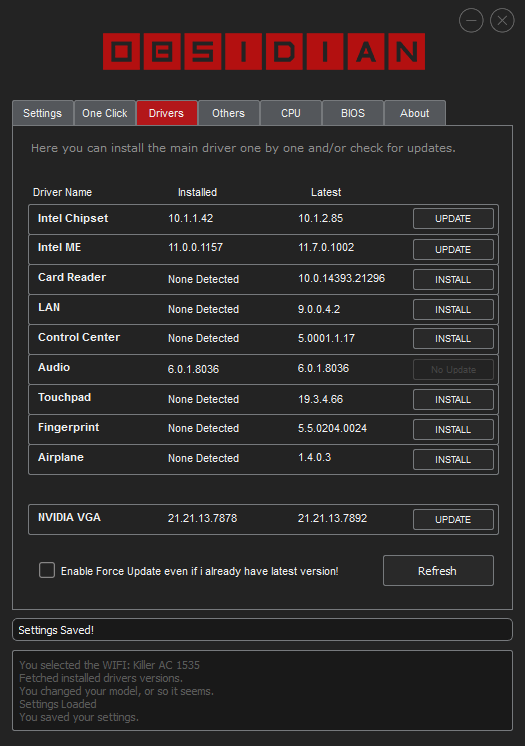The image size is (525, 746).
Task: Minimize the Obsidian window
Action: click(x=471, y=20)
